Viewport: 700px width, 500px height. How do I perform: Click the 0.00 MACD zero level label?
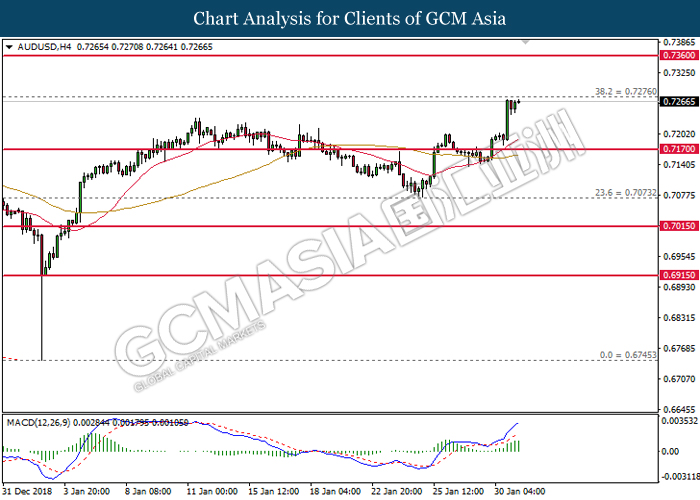click(671, 451)
